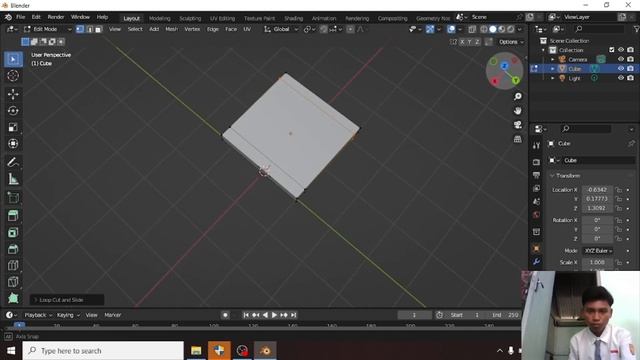Select the Knife tool

click(13, 282)
